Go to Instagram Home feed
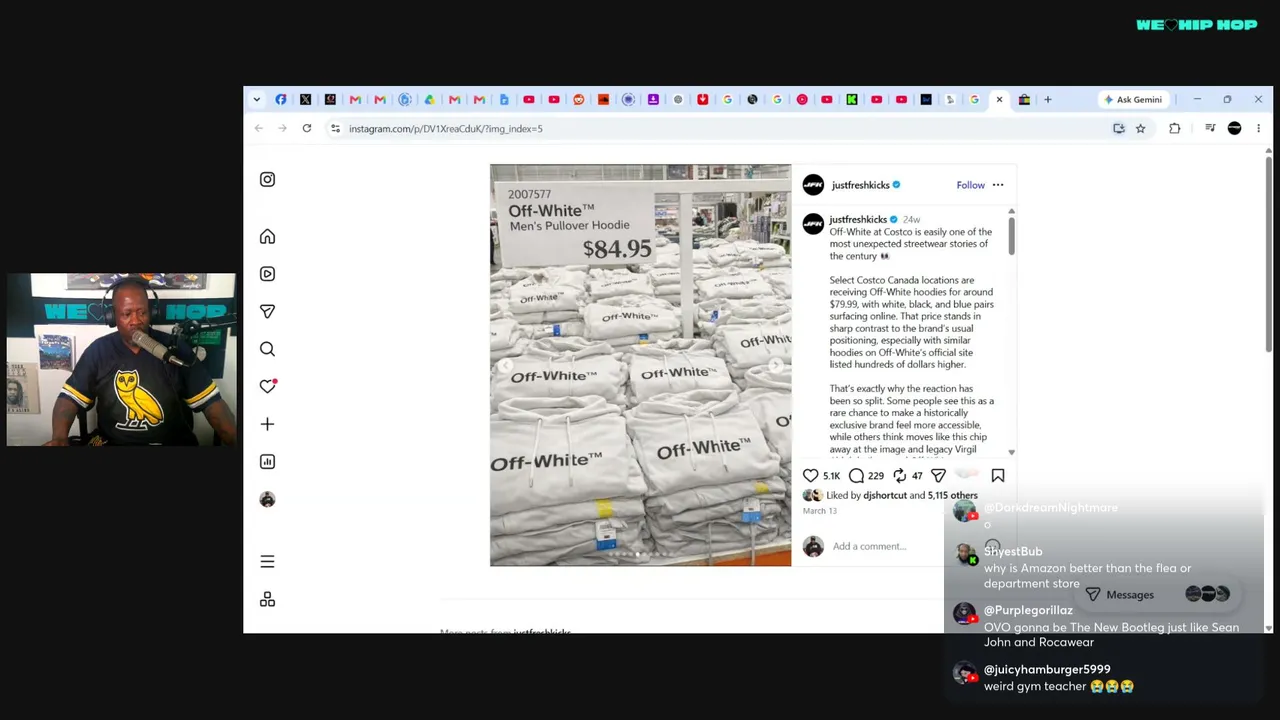 coord(267,237)
